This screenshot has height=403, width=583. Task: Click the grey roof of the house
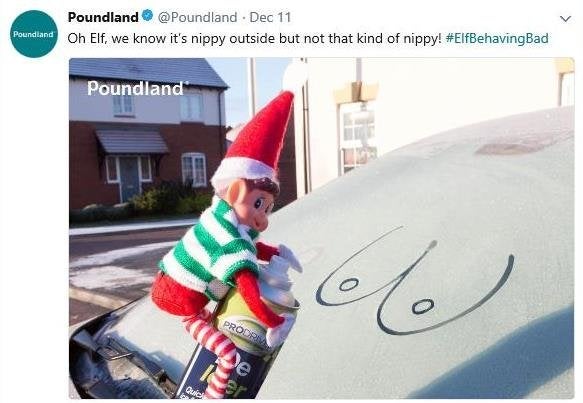click(148, 73)
